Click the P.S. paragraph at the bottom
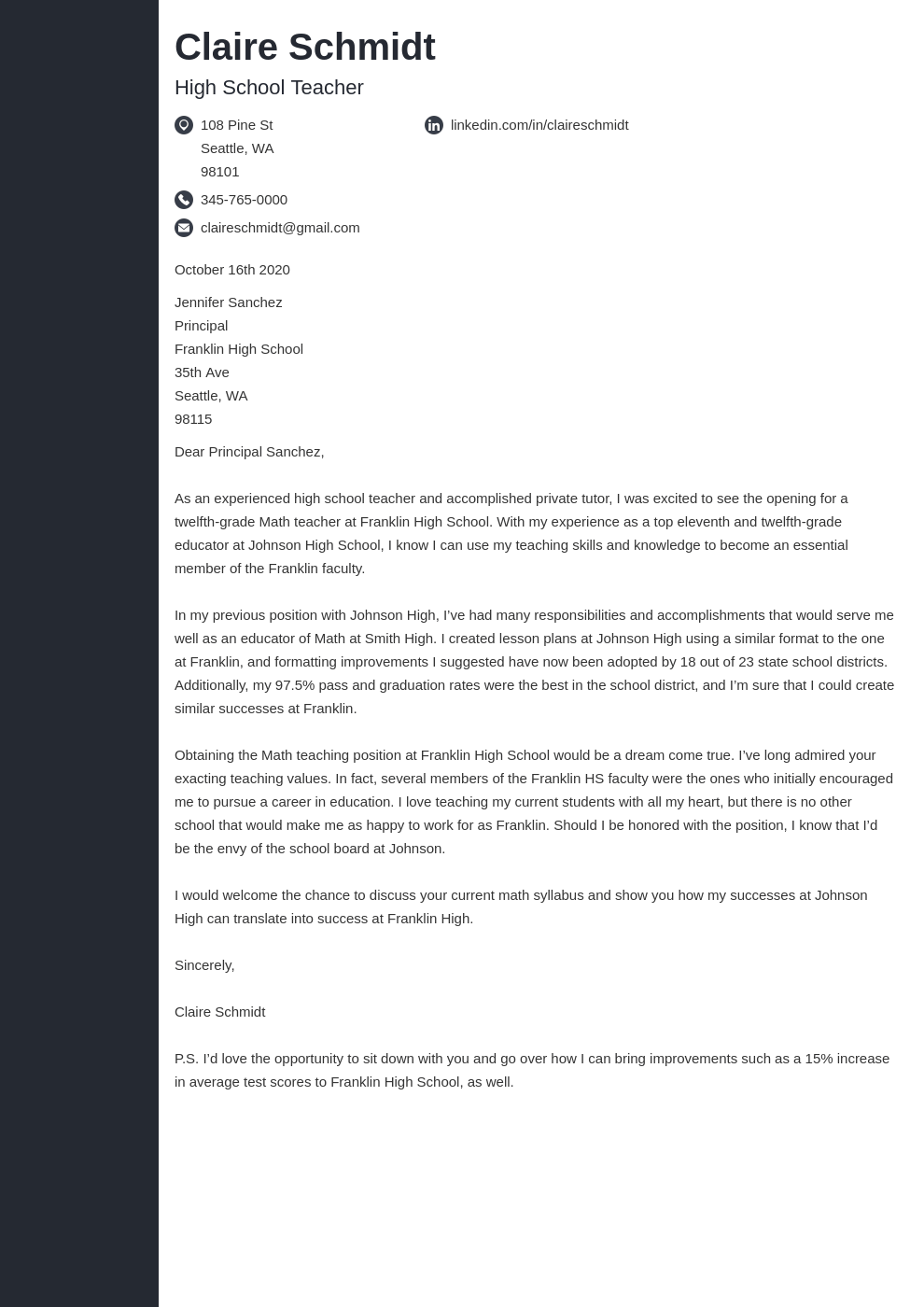Viewport: 924px width, 1307px height. [532, 1070]
